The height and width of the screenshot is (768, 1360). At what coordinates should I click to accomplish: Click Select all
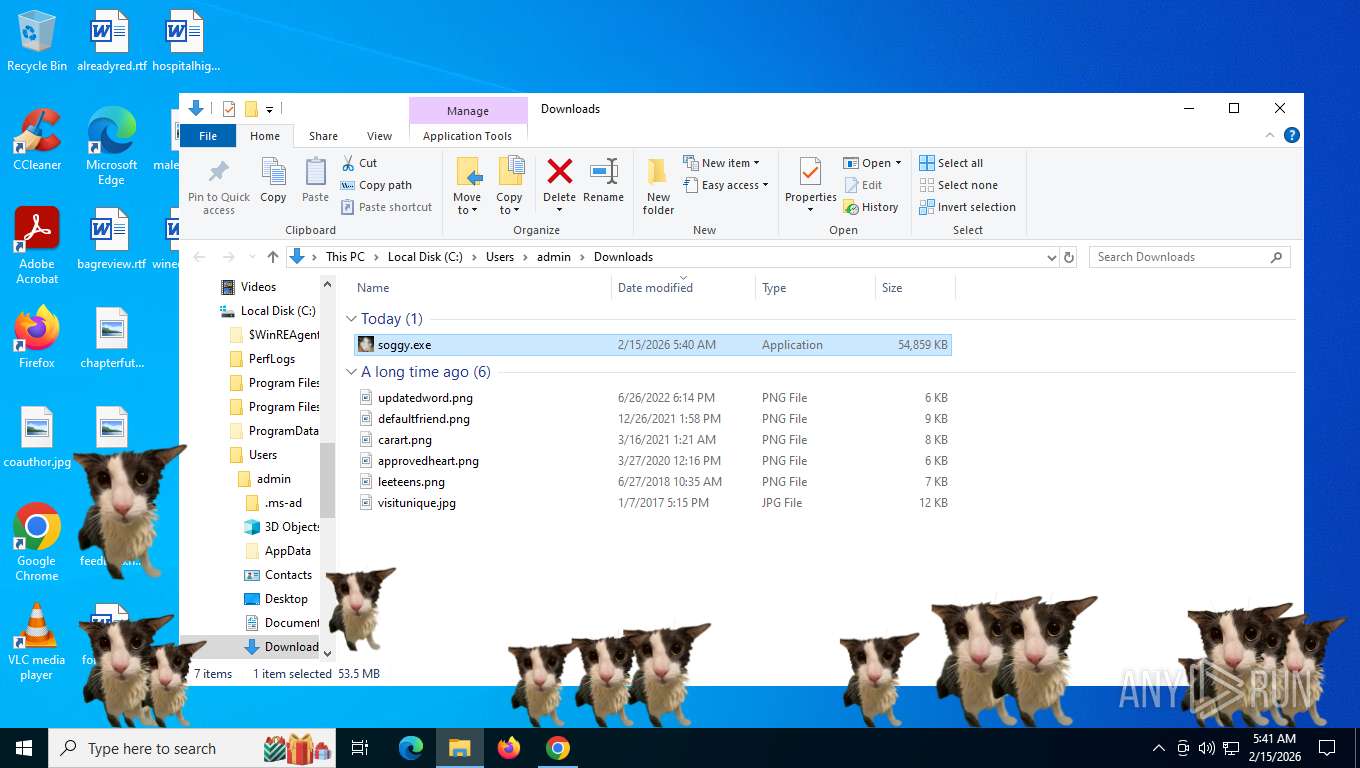click(x=951, y=163)
